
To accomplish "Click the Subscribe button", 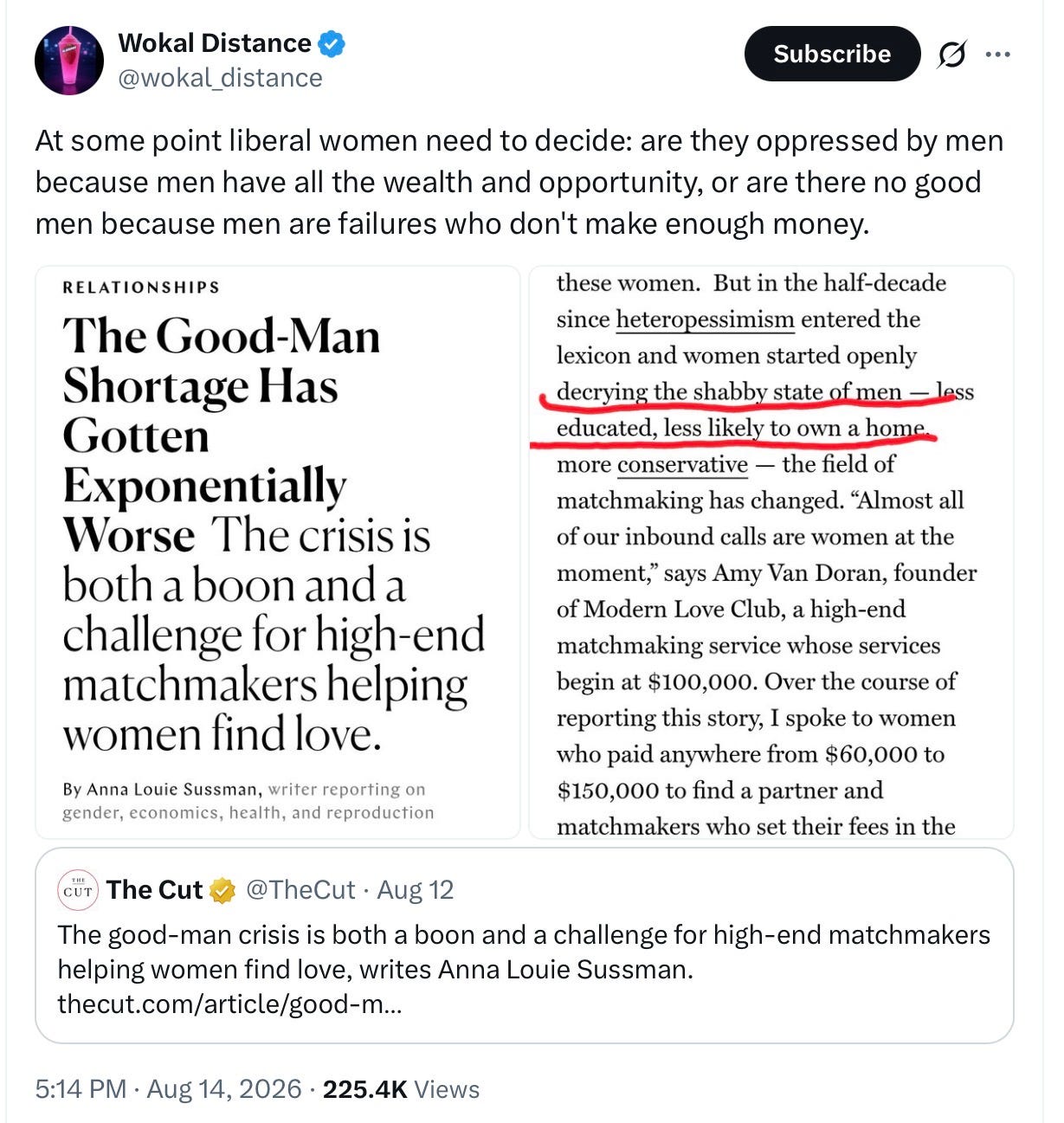I will 832,54.
